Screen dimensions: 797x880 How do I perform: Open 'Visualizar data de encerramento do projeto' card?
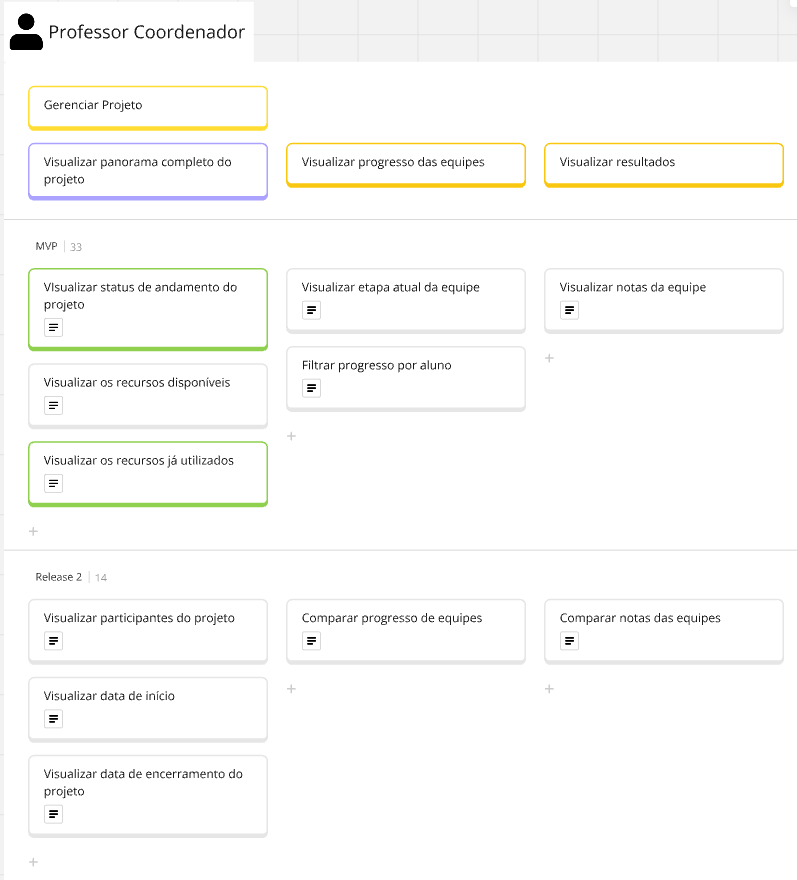(x=148, y=796)
